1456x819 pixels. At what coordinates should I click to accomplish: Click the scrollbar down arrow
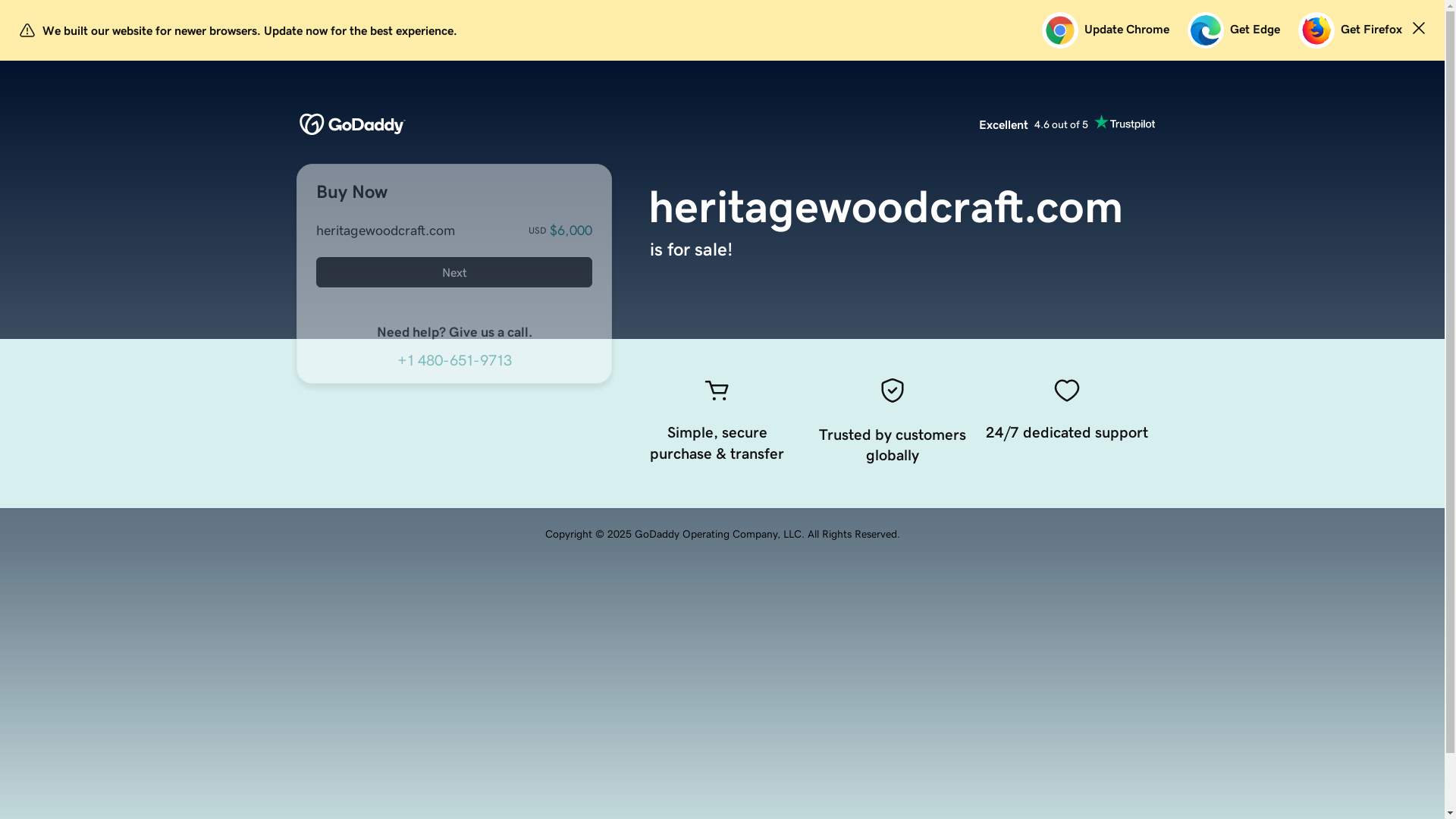coord(1450,813)
